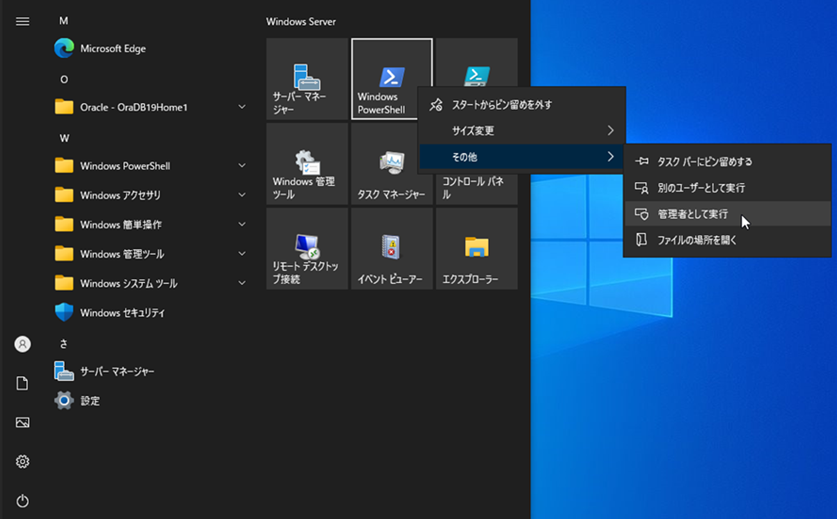
Task: Open the タスク マネージャー tile
Action: 392,164
